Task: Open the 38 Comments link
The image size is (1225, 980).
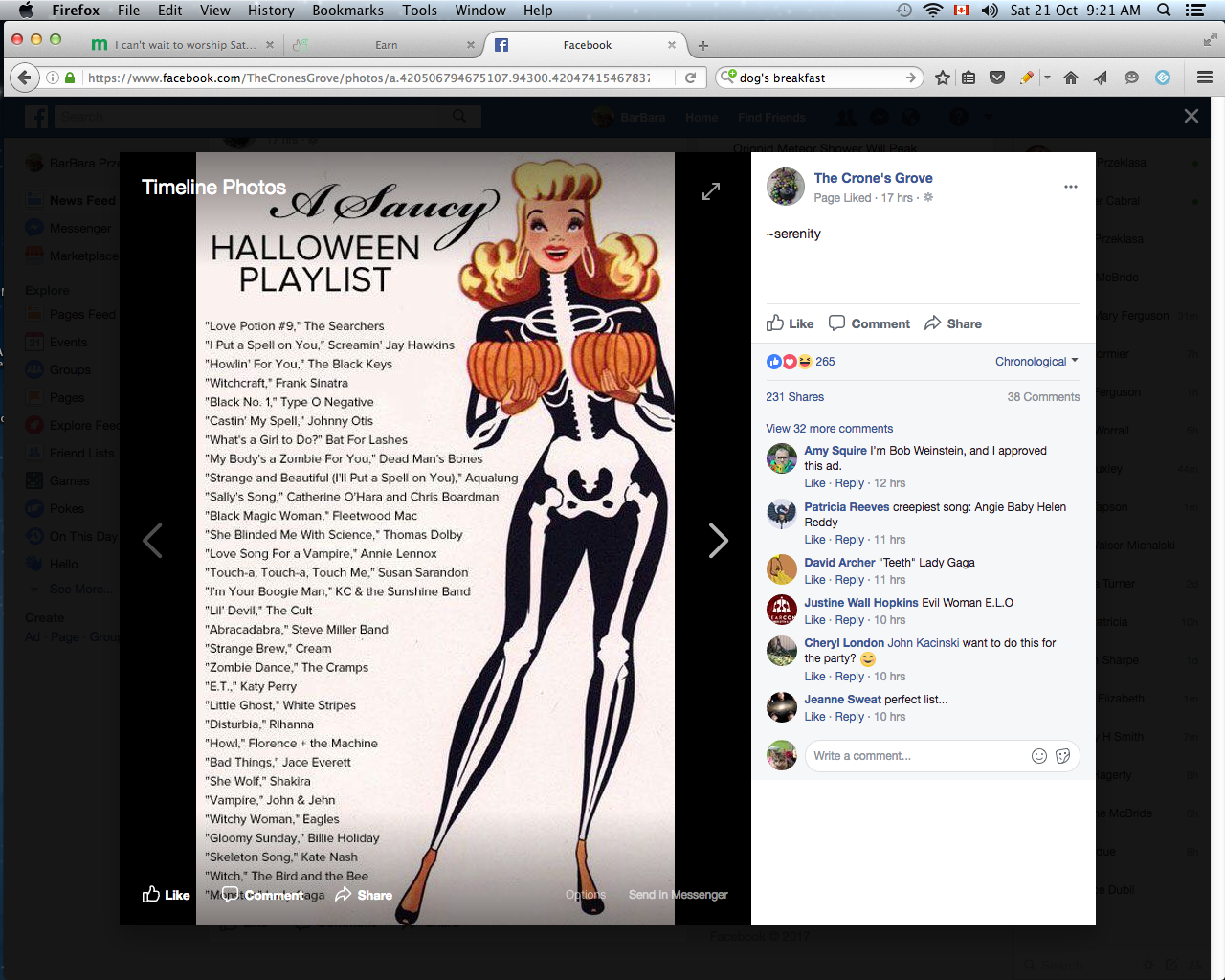Action: [x=1043, y=397]
